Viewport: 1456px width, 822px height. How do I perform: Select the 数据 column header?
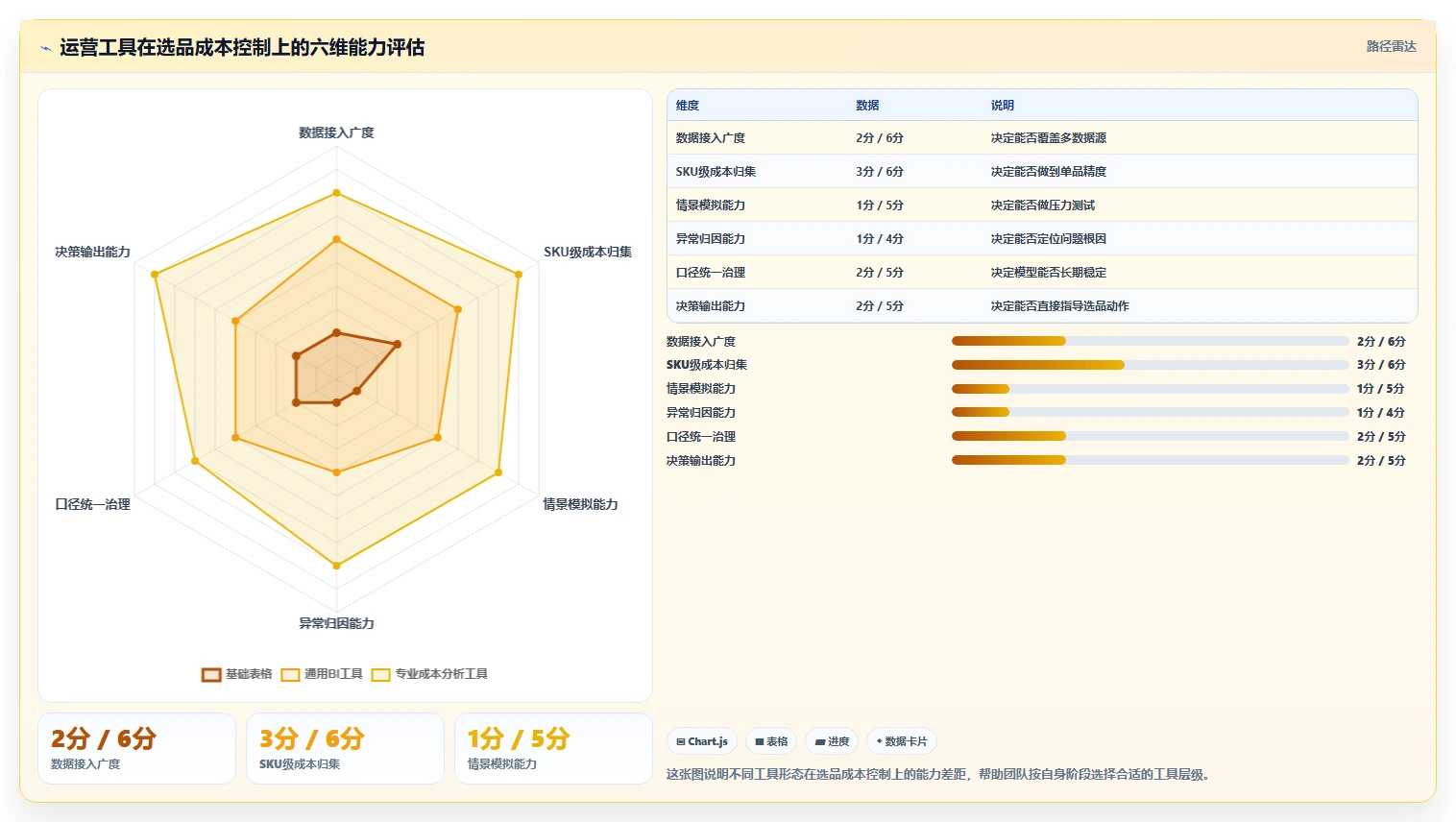867,106
